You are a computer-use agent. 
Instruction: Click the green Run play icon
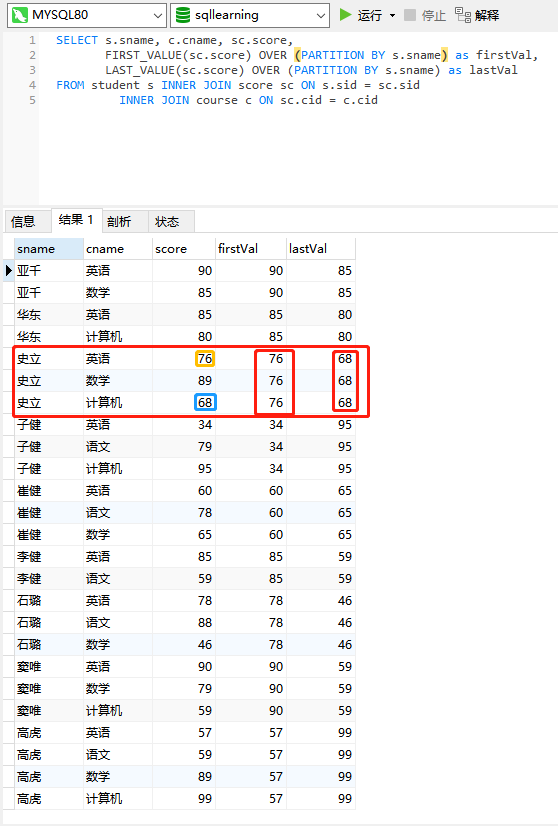[x=346, y=15]
